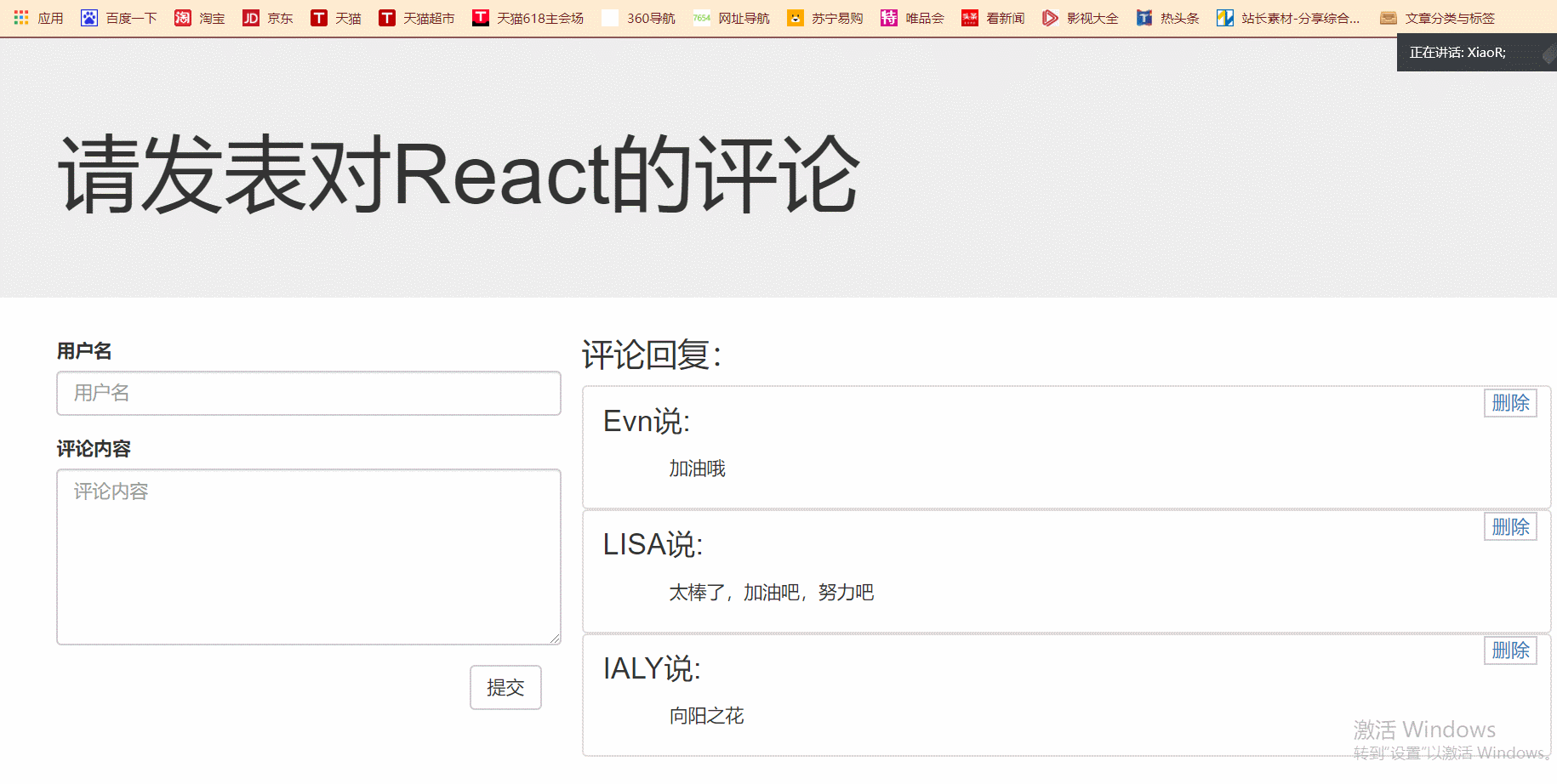Click the 评论回复: heading
This screenshot has width=1557, height=784.
(x=652, y=355)
